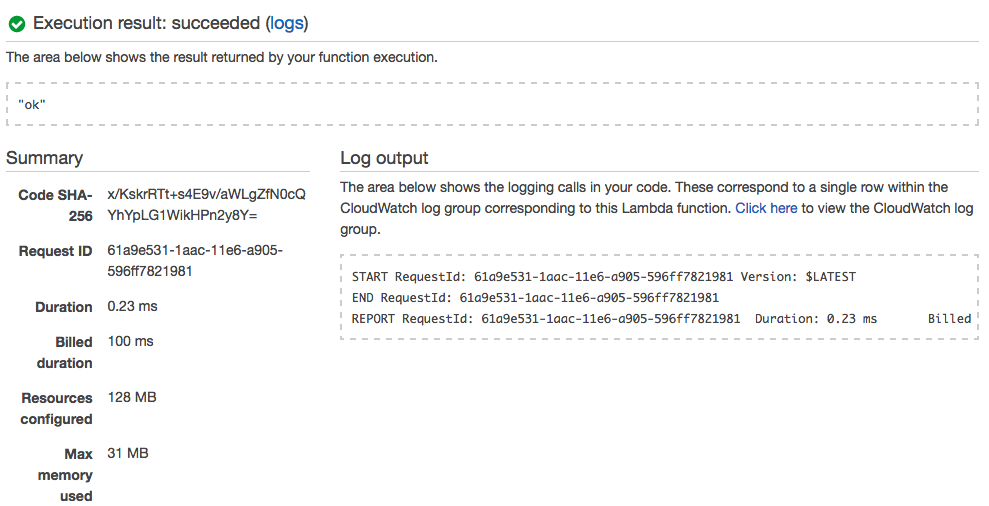Click the START RequestId log line
The height and width of the screenshot is (506, 989).
pos(603,277)
